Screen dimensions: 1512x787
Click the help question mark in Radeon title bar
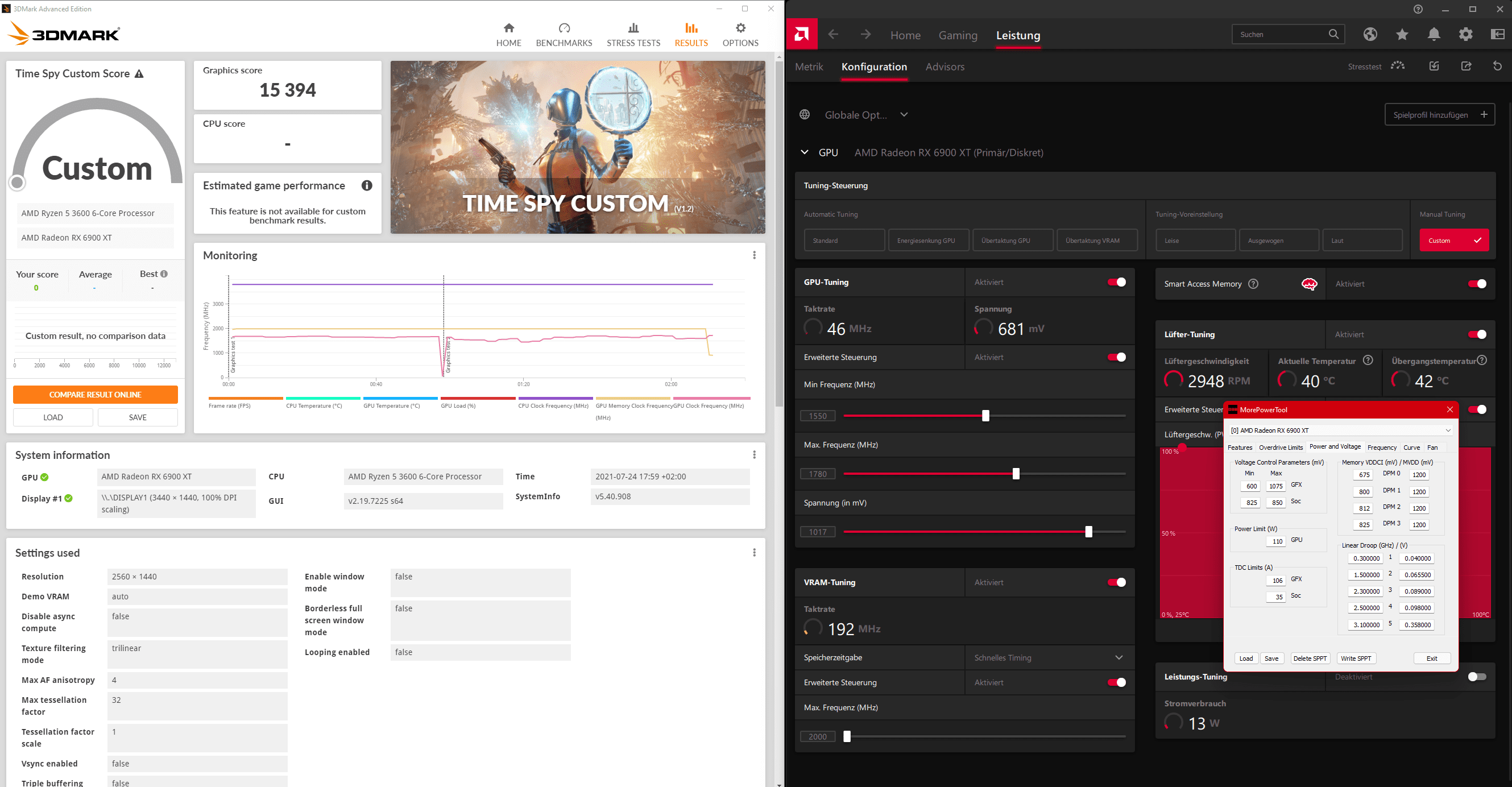(x=1418, y=10)
